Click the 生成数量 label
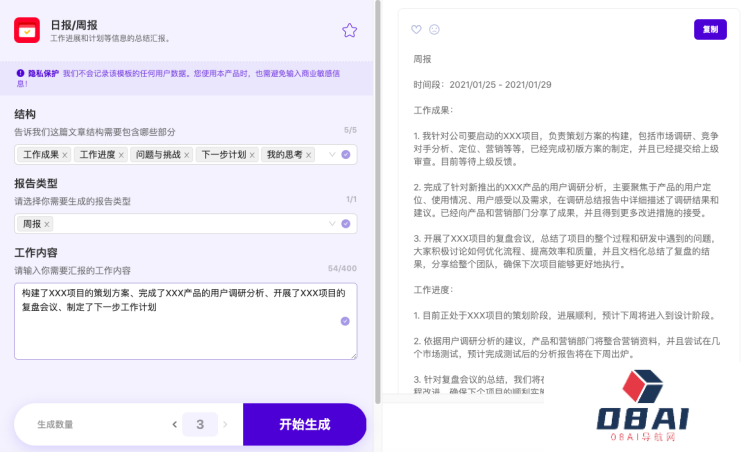 55,424
